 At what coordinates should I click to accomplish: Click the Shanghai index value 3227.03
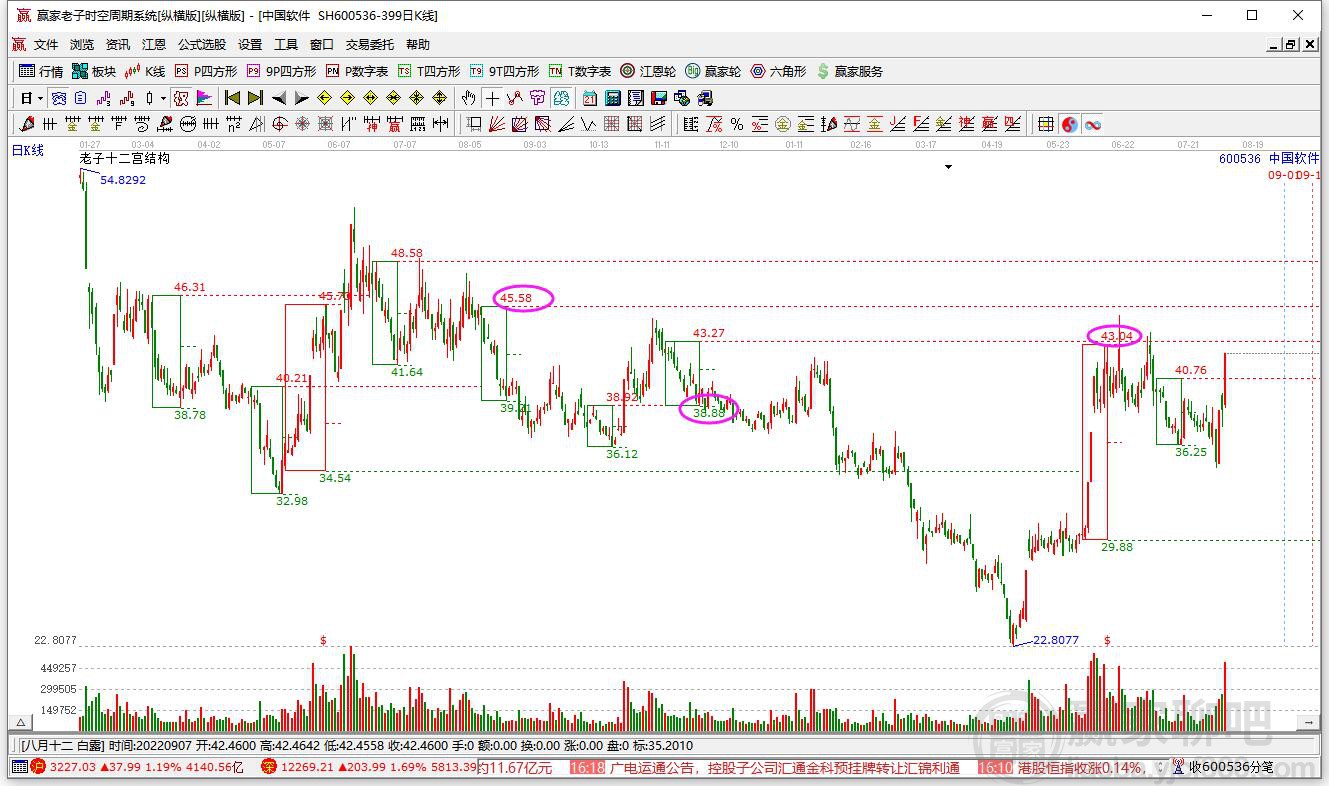click(x=71, y=768)
